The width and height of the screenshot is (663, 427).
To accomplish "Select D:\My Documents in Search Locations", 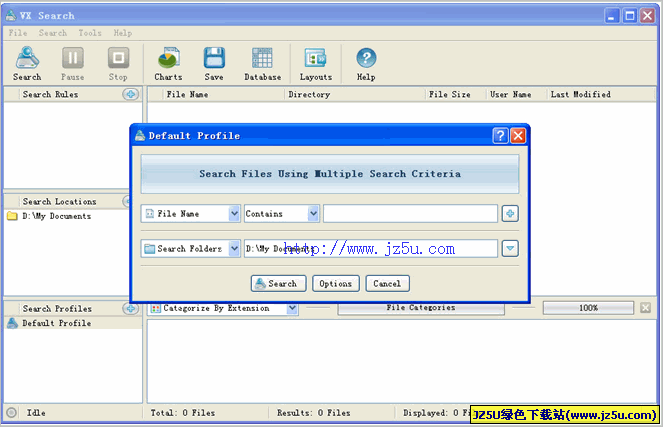I will tap(57, 216).
